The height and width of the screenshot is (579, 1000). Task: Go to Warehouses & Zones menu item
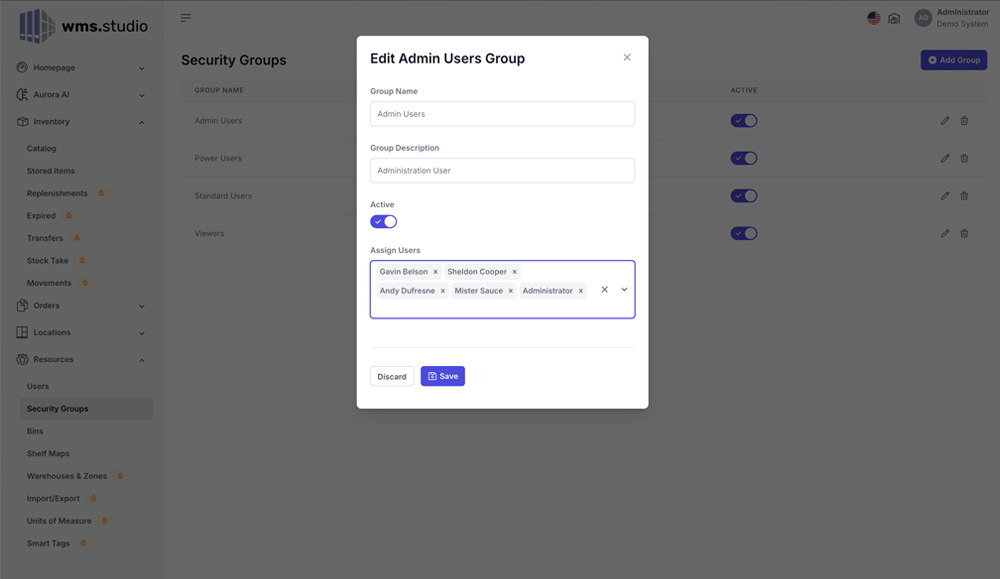point(67,476)
